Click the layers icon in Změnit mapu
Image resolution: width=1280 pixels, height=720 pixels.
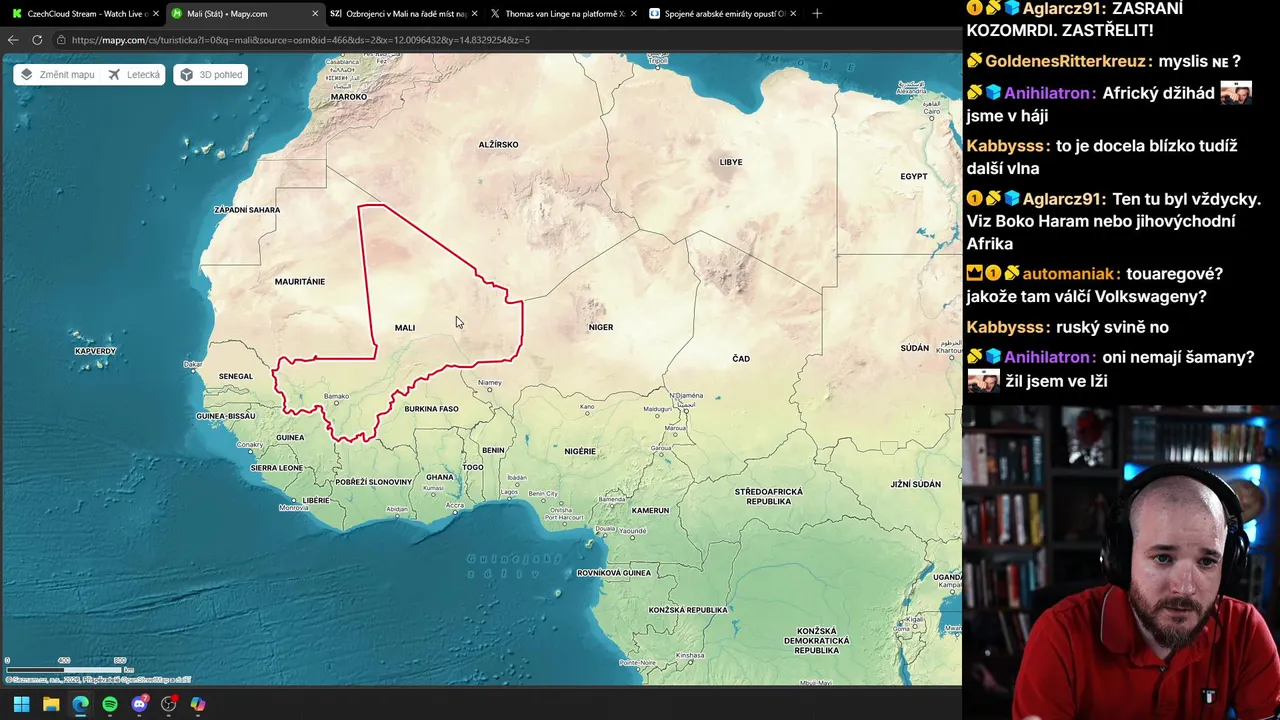27,75
